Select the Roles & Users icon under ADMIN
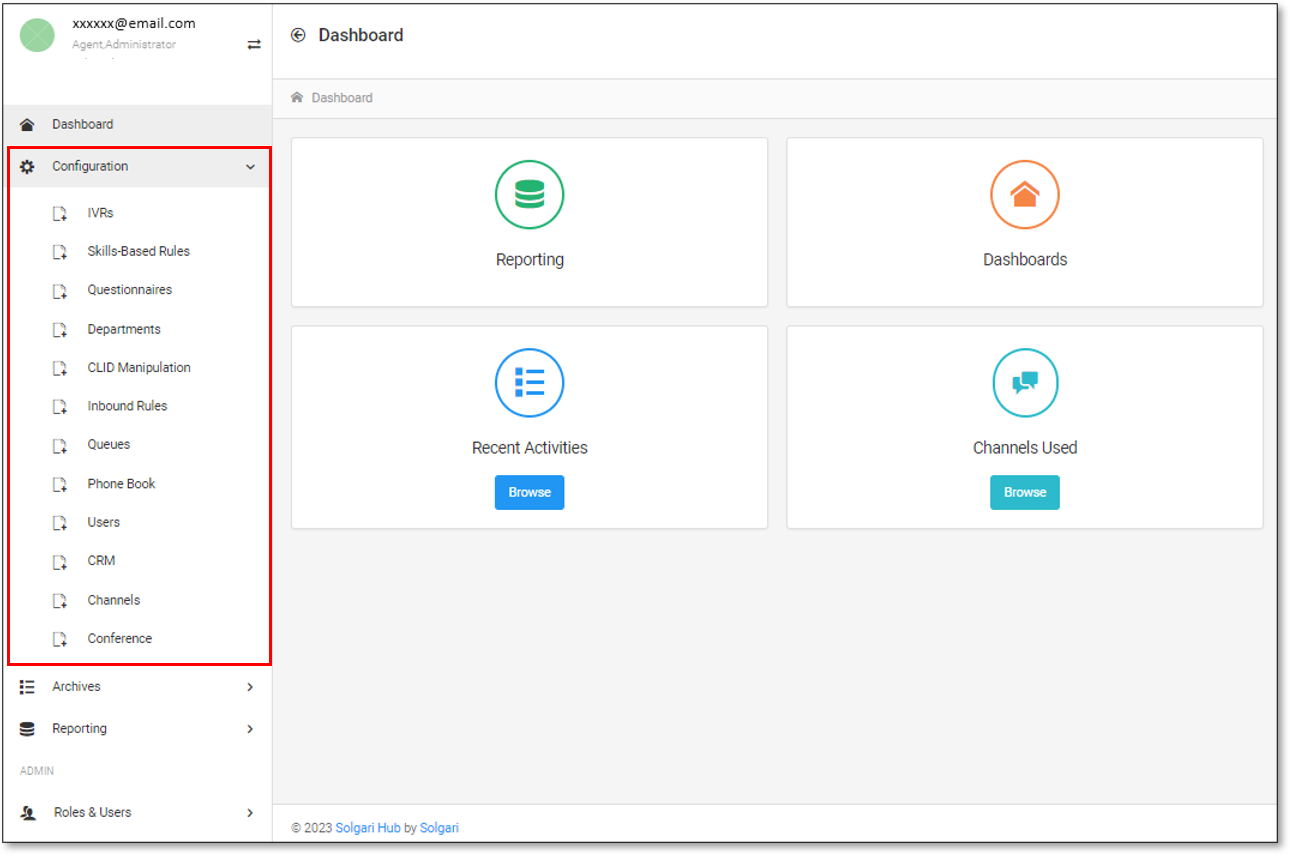This screenshot has width=1290, height=856. coord(25,812)
